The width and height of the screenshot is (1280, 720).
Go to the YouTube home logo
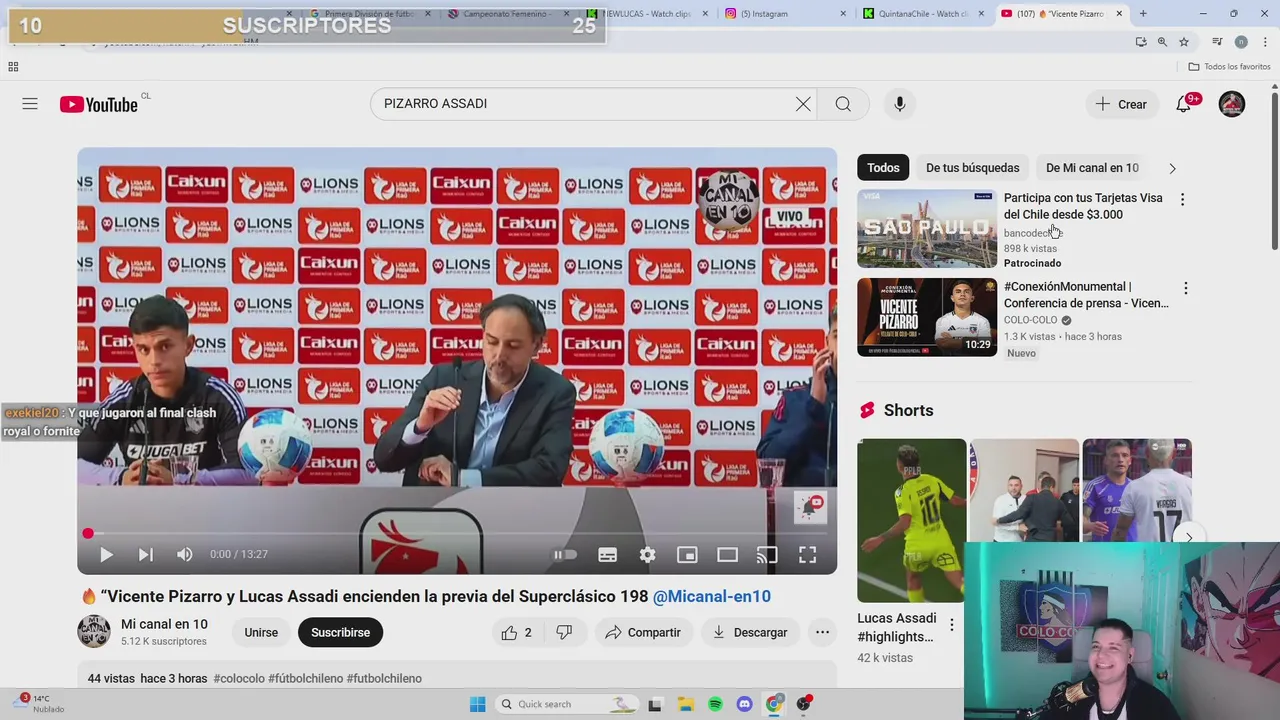98,104
